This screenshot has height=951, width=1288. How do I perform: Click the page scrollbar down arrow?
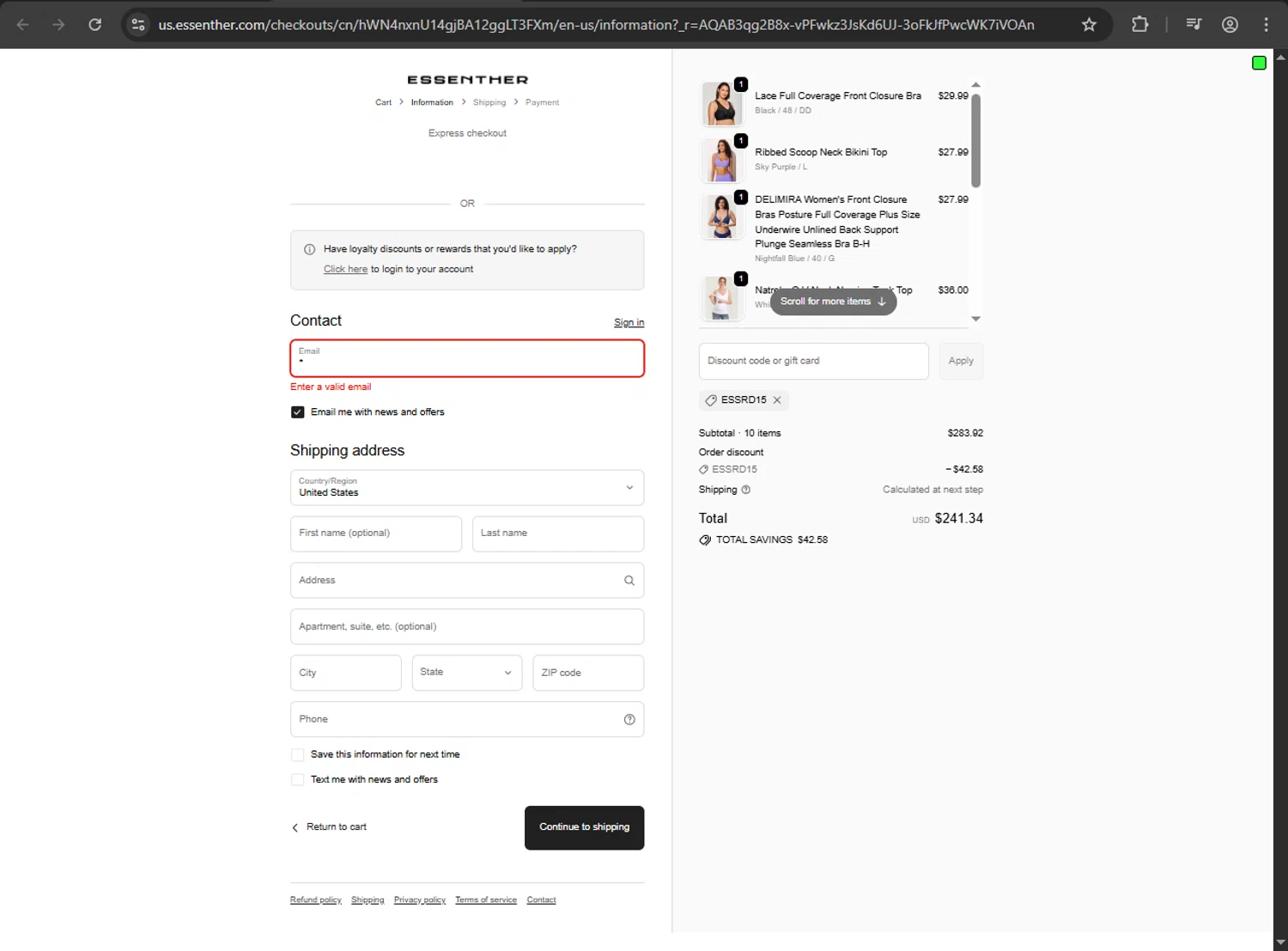(1280, 942)
